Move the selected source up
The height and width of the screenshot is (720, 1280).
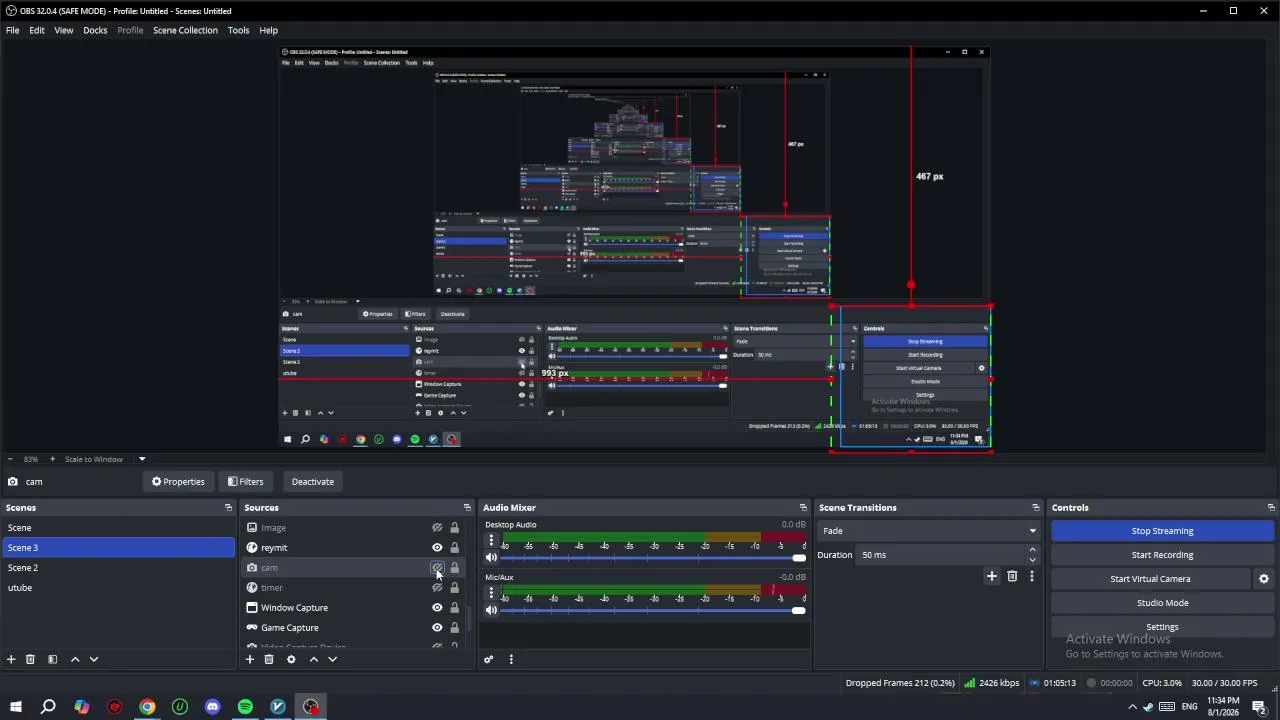[x=313, y=659]
